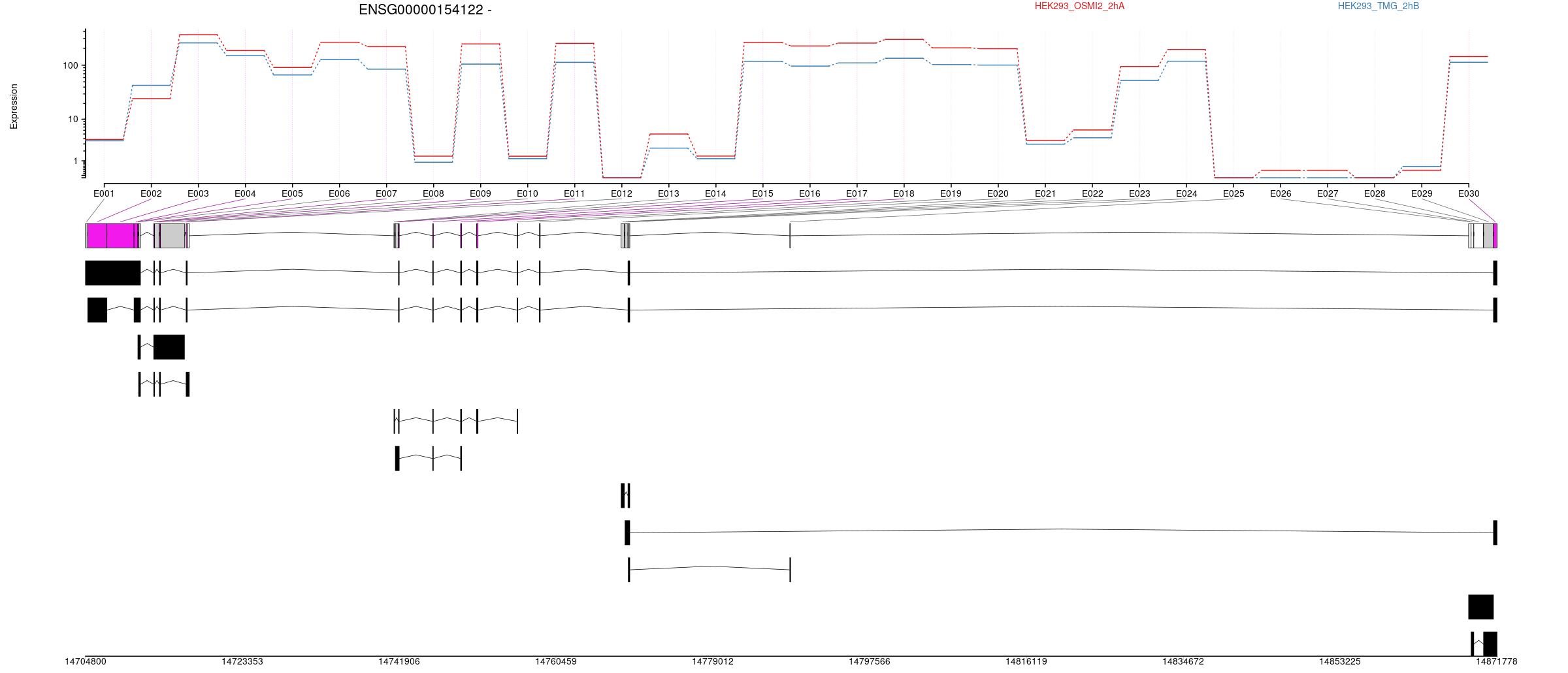Select exon label E007

tap(386, 193)
